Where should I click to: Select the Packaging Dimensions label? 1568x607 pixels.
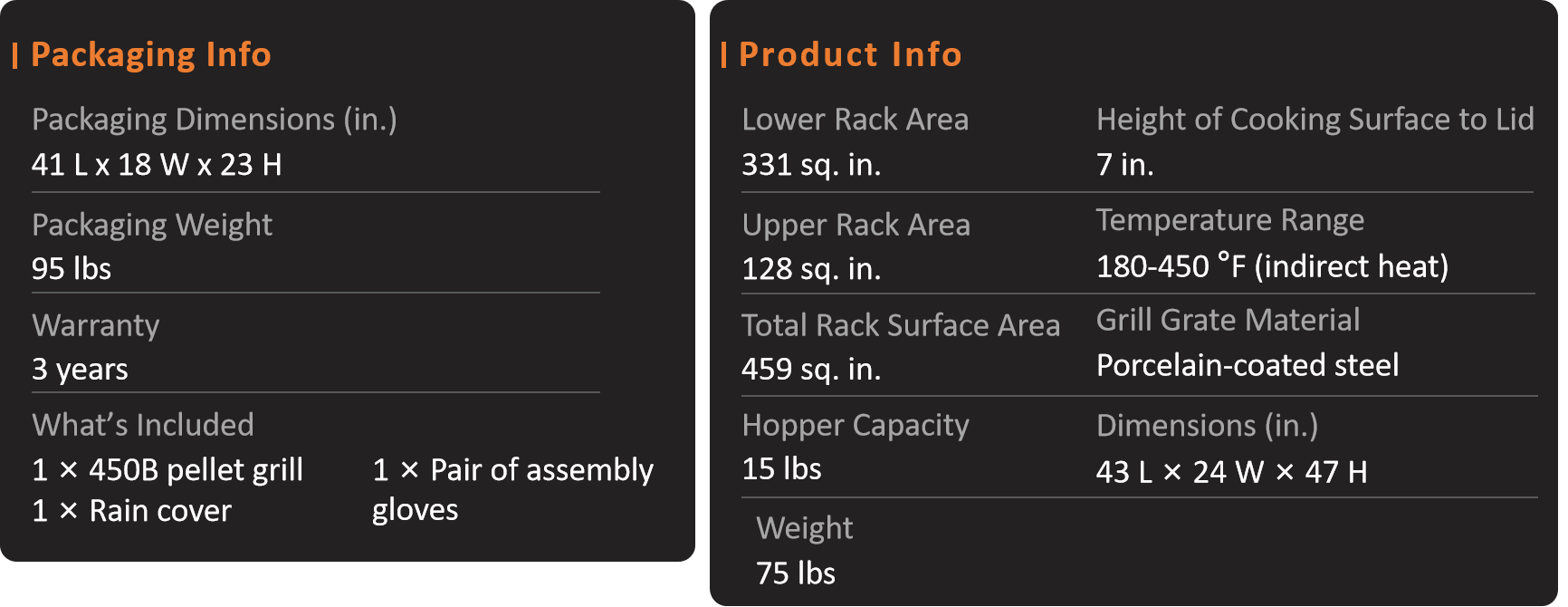(215, 120)
